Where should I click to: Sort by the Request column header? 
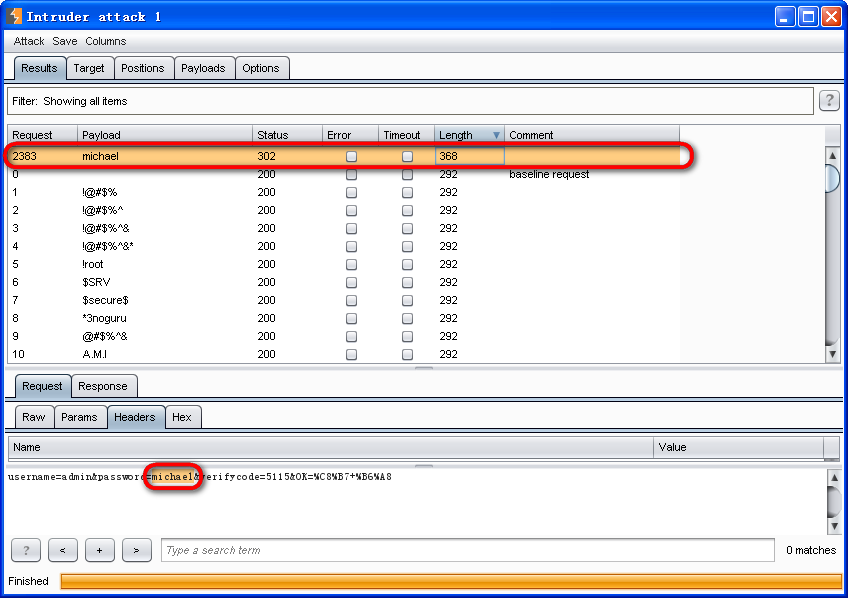[x=42, y=135]
